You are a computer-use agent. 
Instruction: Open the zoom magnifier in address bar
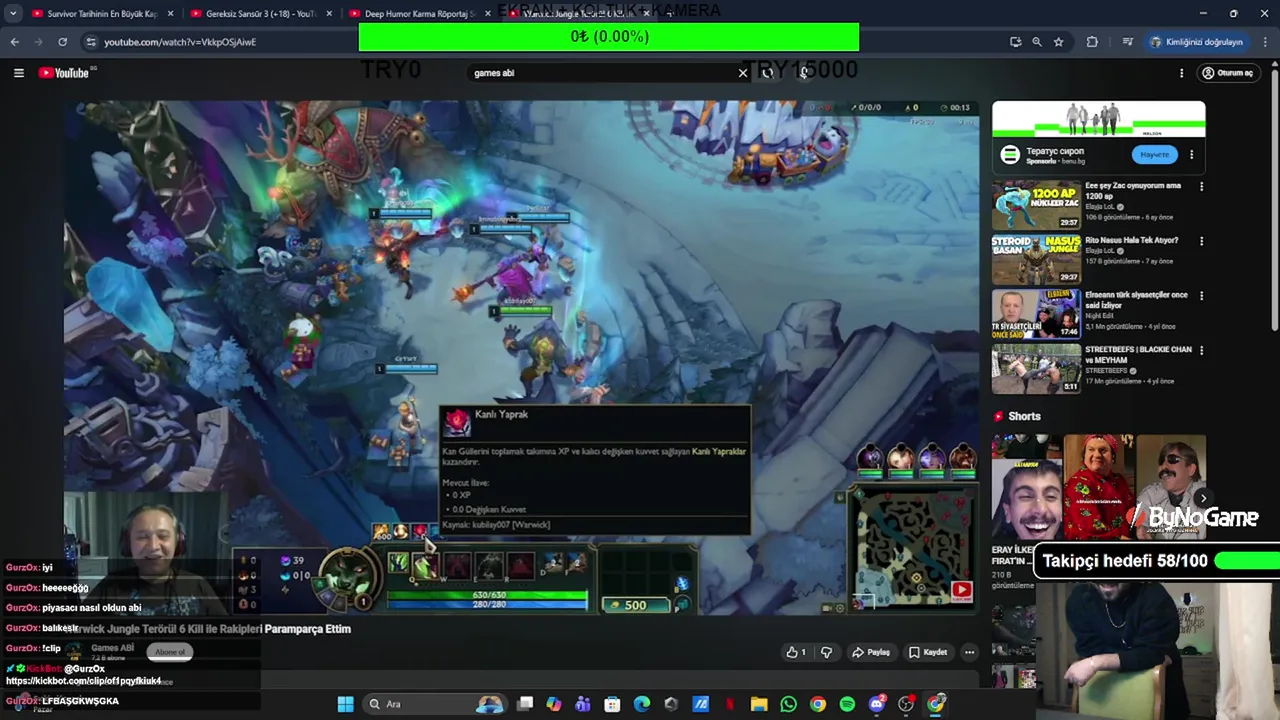point(1037,42)
